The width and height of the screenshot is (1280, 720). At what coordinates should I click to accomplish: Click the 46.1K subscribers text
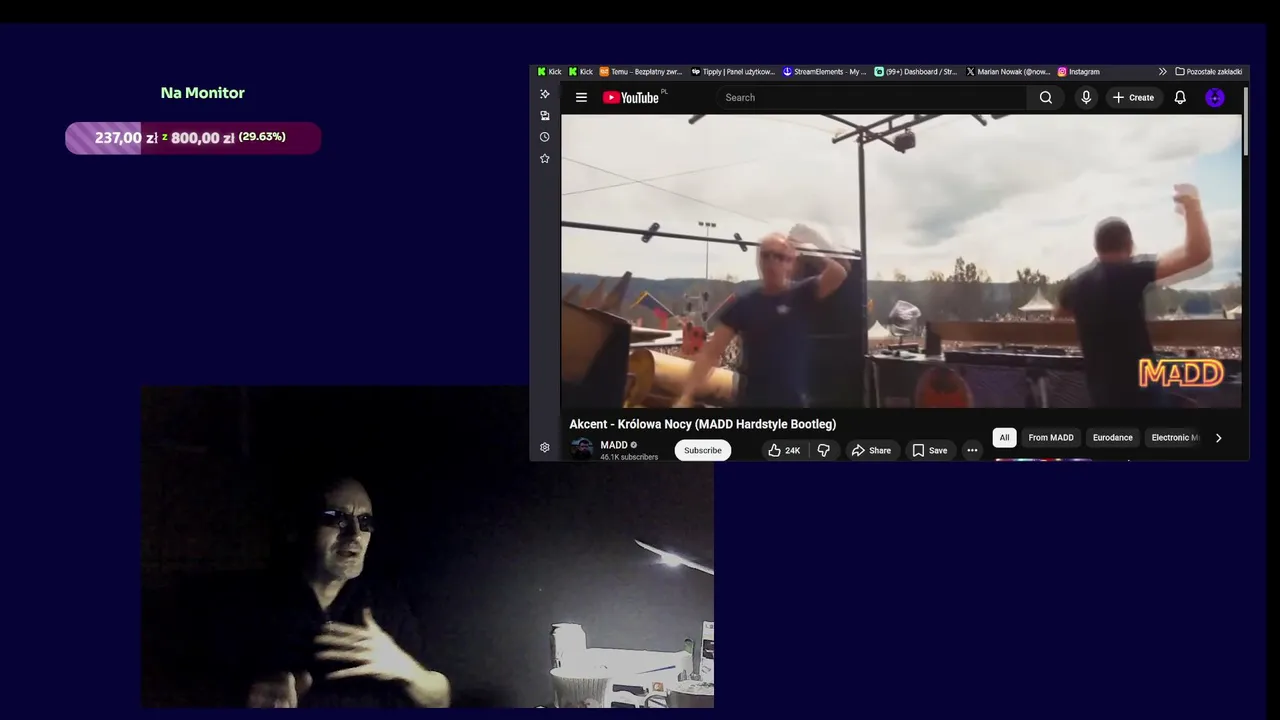click(x=629, y=457)
